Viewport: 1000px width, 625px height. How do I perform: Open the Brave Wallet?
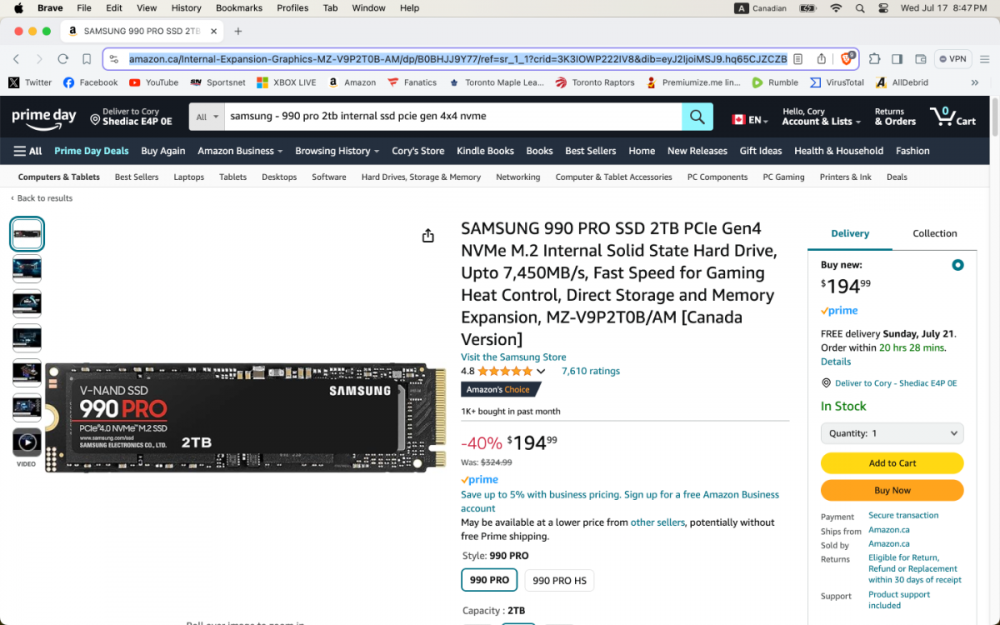click(921, 59)
